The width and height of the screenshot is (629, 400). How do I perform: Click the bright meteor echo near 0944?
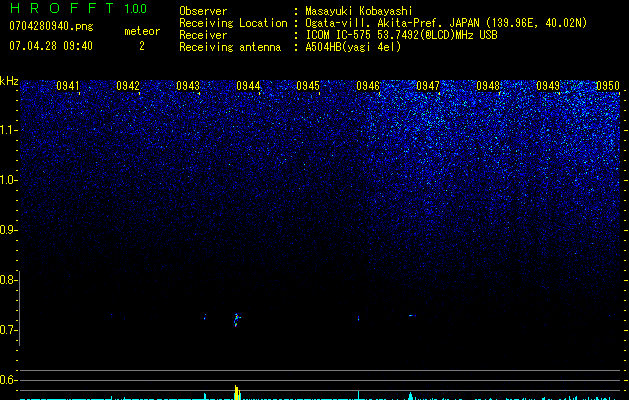point(237,319)
